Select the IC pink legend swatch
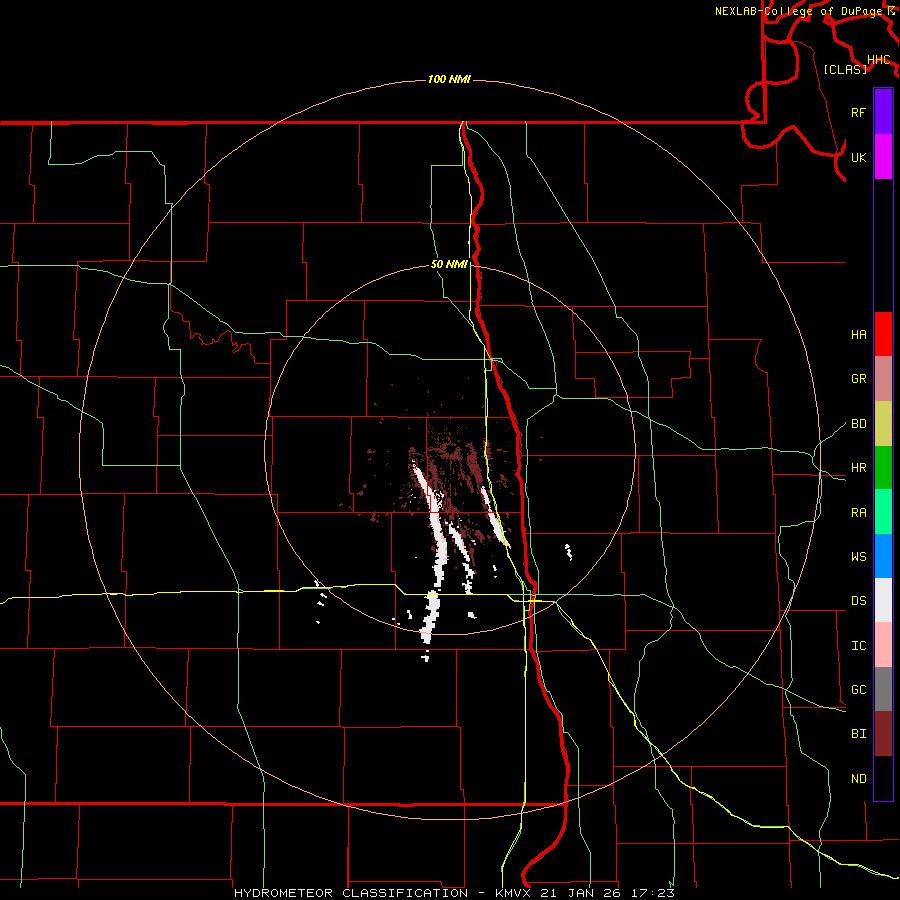Screen dimensions: 900x900 click(x=883, y=645)
